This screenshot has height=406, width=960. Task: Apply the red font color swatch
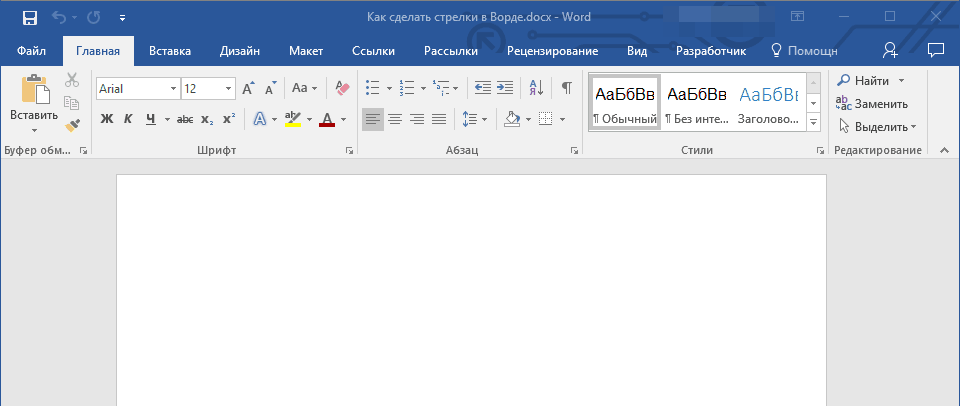coord(326,119)
